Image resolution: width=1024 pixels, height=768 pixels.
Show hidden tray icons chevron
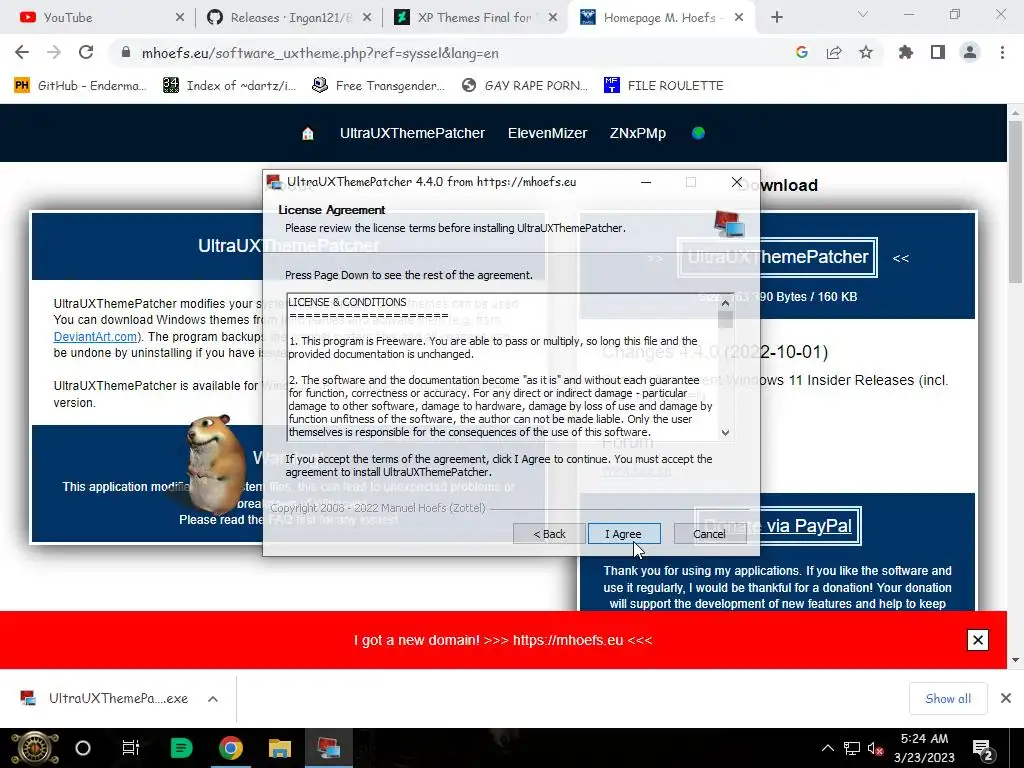click(x=827, y=748)
